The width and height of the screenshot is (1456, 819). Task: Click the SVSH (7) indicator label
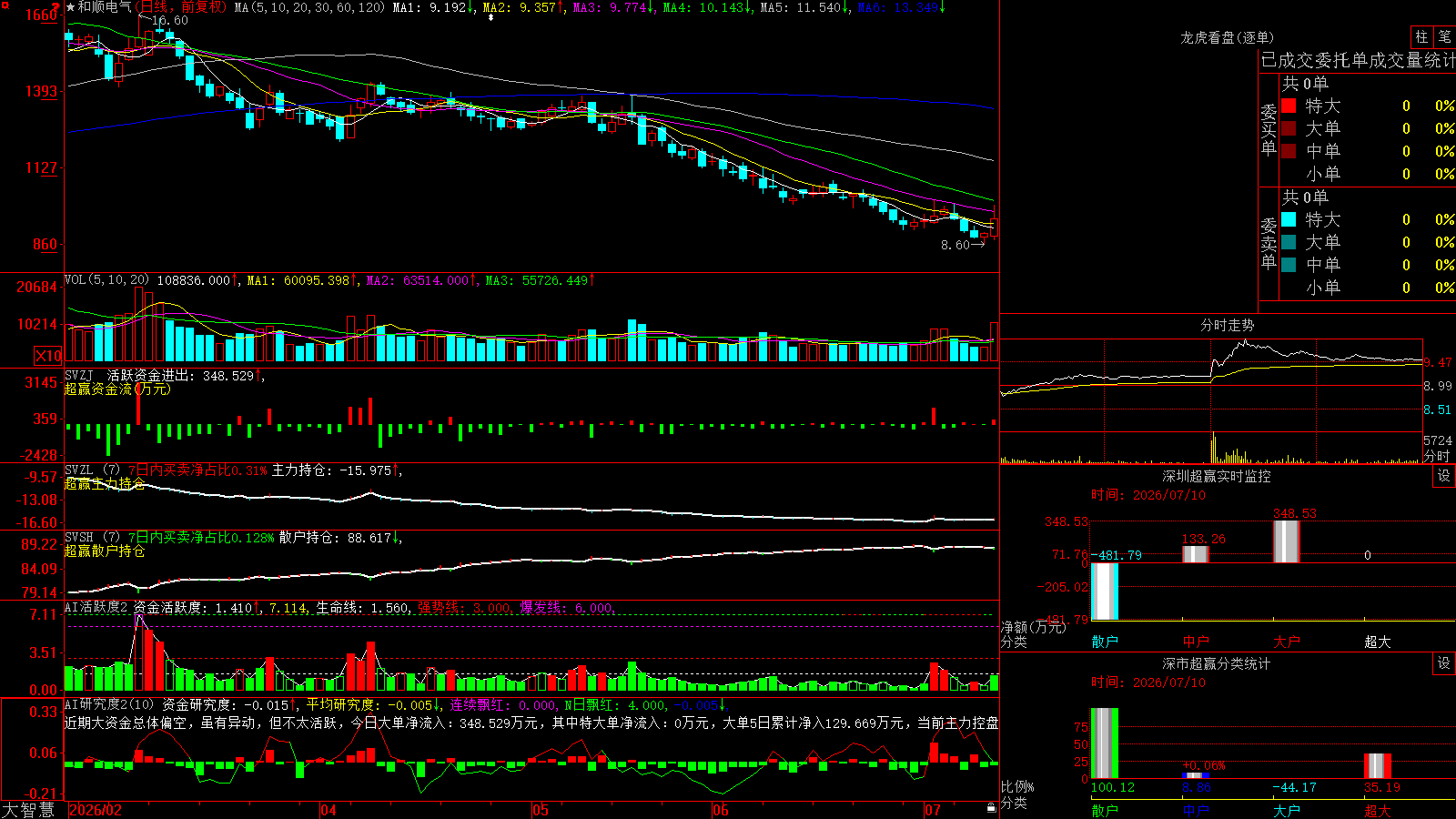tap(92, 538)
